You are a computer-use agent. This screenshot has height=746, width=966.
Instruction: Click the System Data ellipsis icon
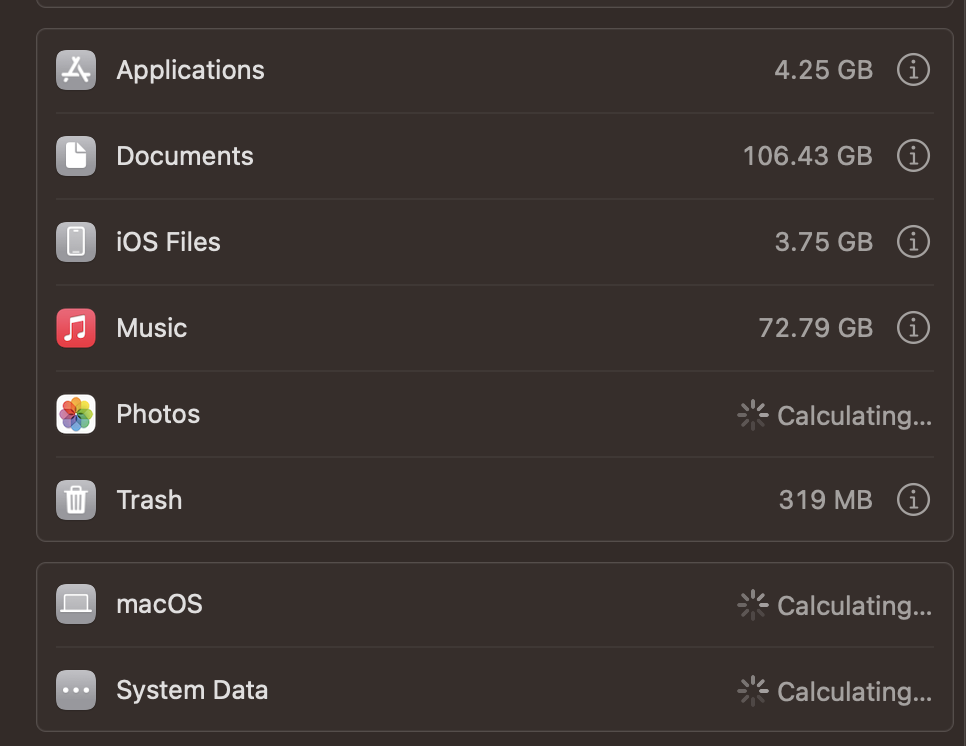click(76, 690)
